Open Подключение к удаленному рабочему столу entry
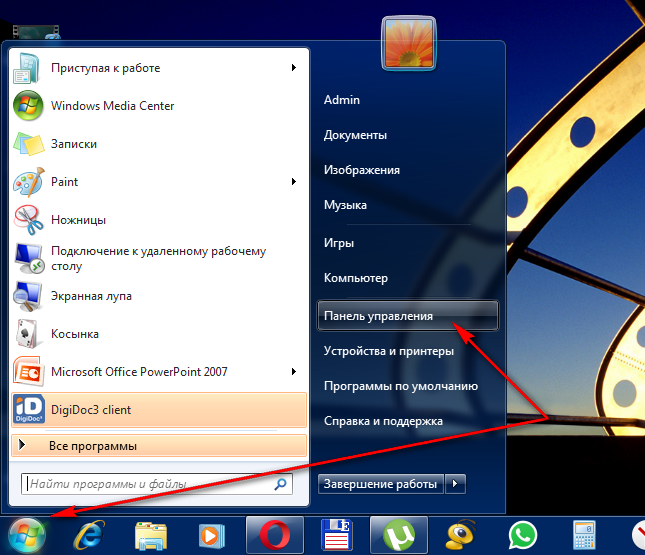 [159, 258]
